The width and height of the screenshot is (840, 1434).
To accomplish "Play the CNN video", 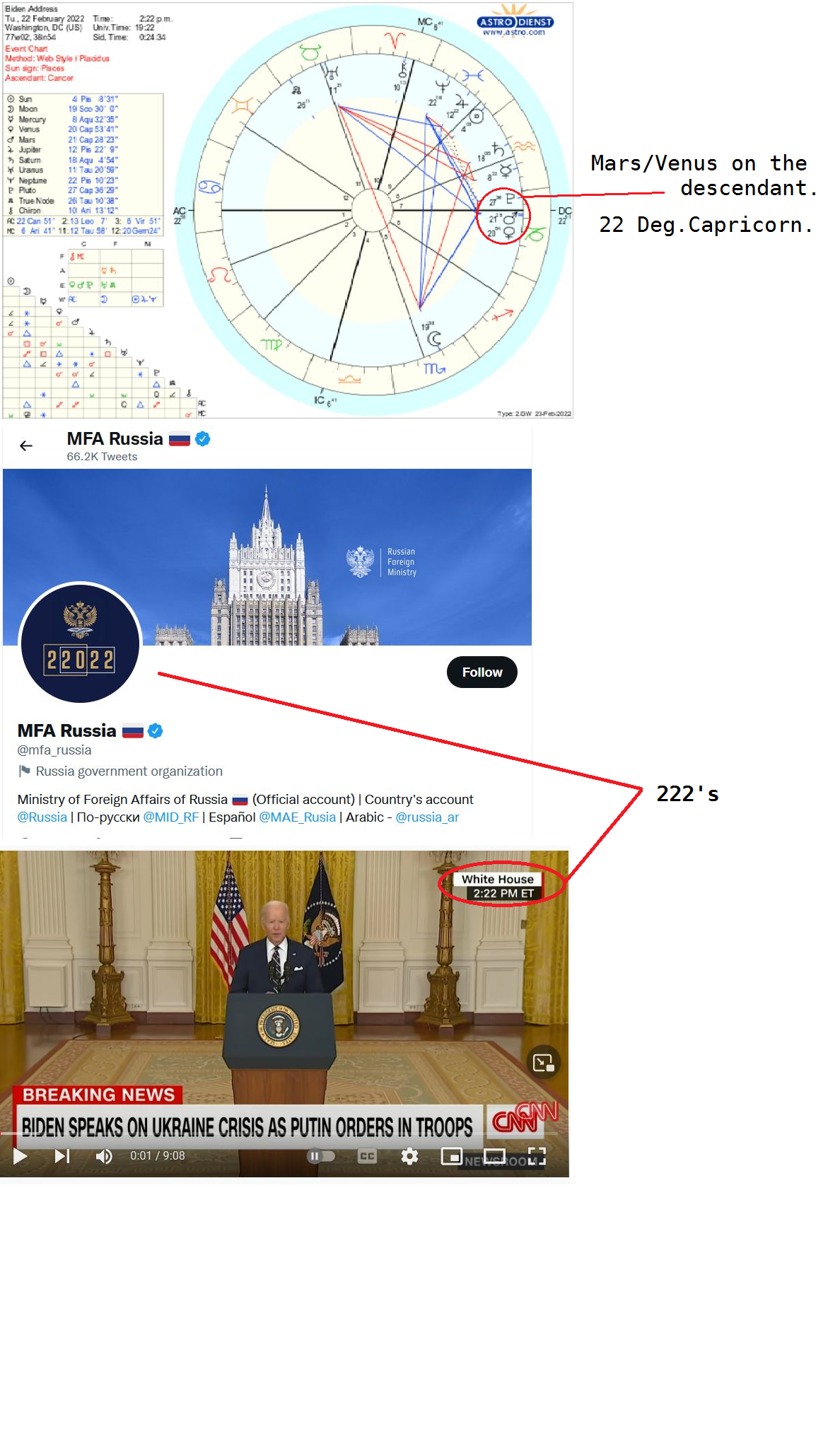I will pyautogui.click(x=21, y=1155).
